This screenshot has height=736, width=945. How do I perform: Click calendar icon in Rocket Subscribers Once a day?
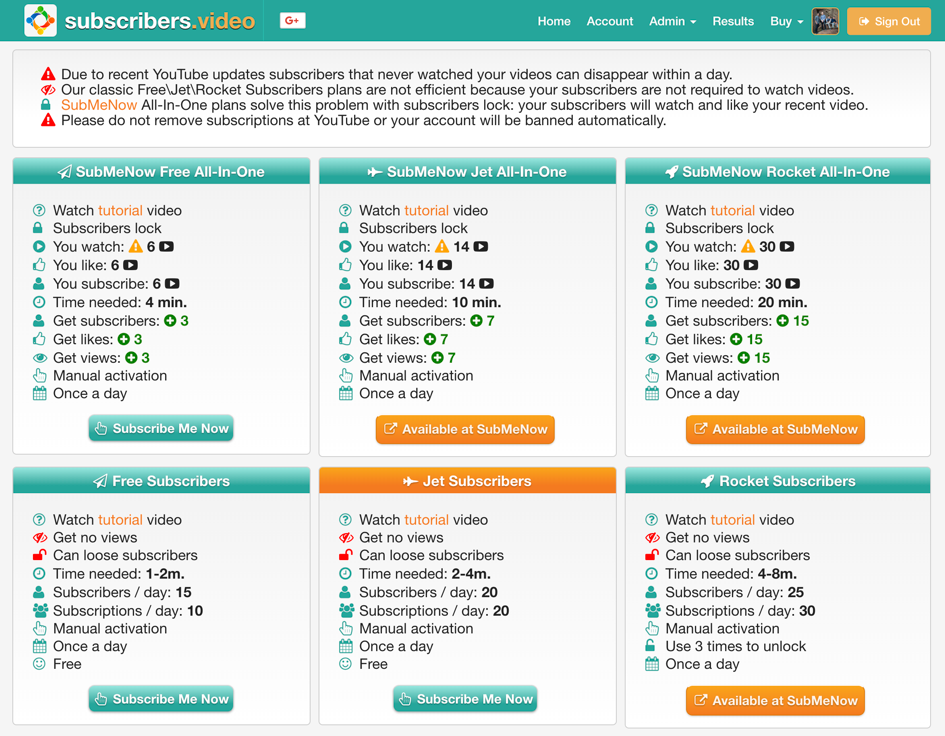[x=652, y=664]
